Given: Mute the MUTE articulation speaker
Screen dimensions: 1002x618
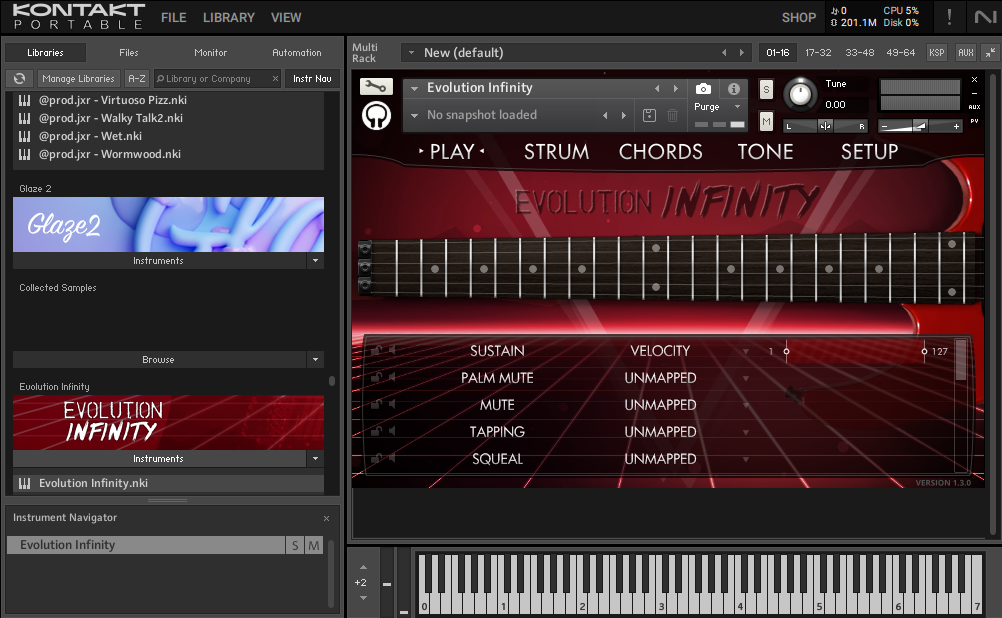Looking at the screenshot, I should pos(392,404).
